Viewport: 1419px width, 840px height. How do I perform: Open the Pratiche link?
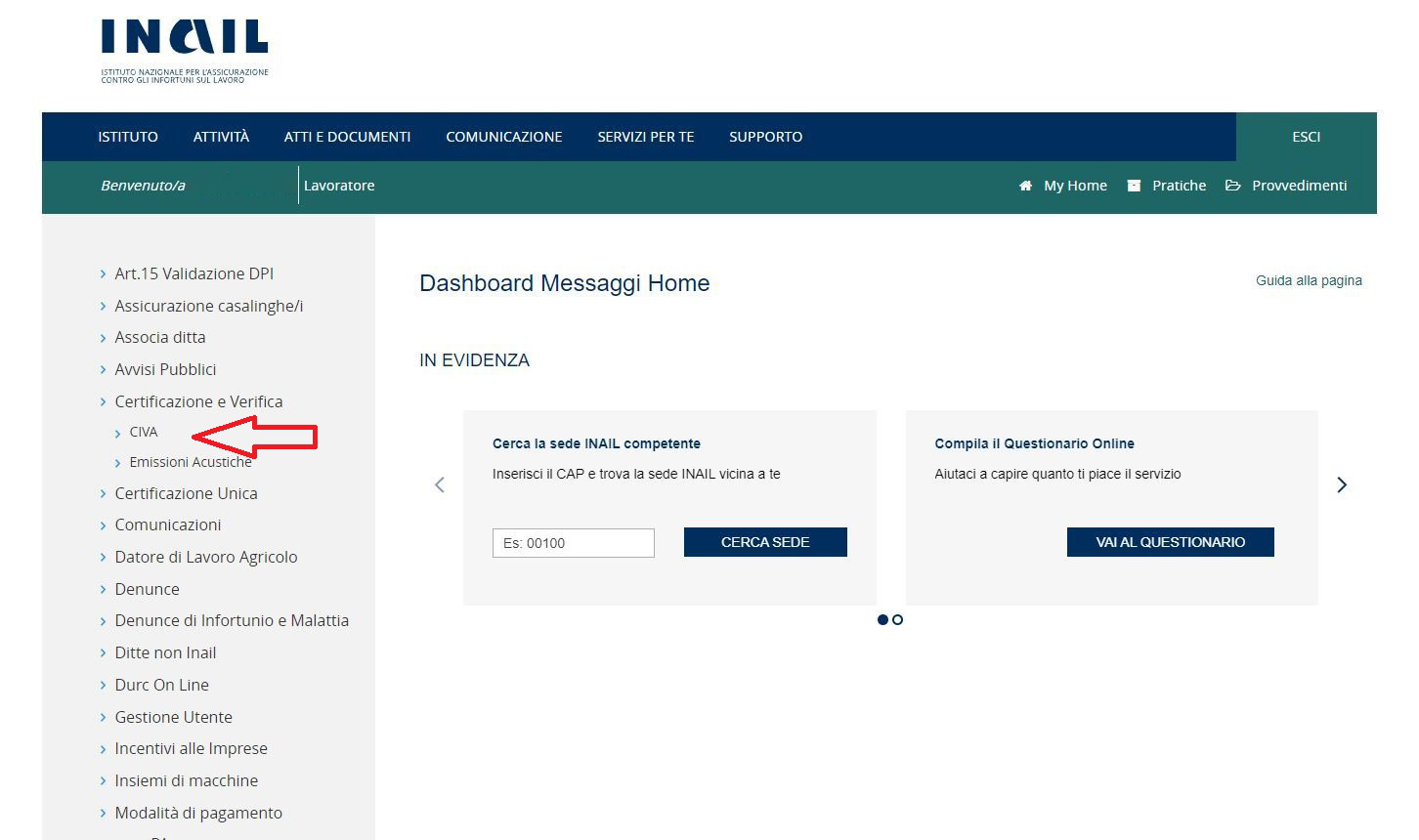point(1179,186)
